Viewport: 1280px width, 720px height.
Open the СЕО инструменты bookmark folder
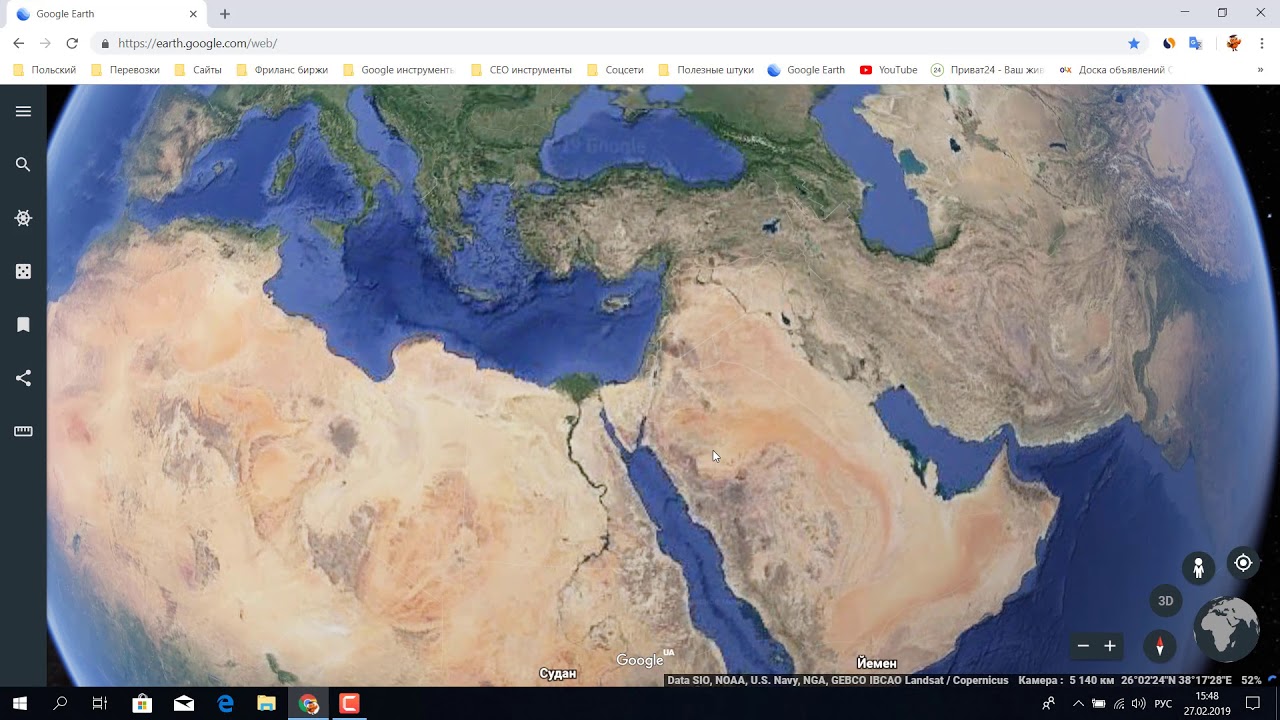(x=521, y=70)
